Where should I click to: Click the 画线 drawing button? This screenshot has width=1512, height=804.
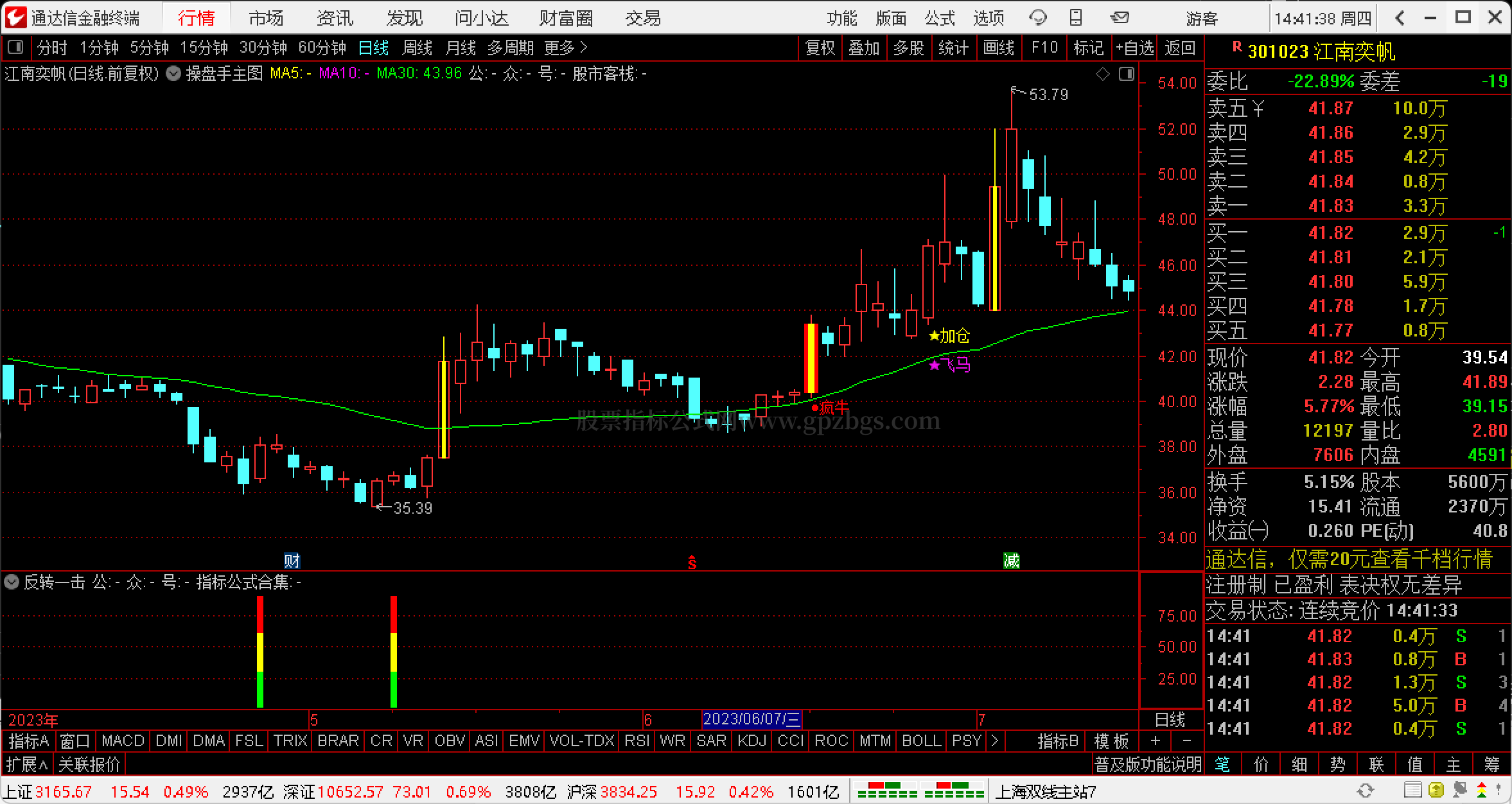999,48
